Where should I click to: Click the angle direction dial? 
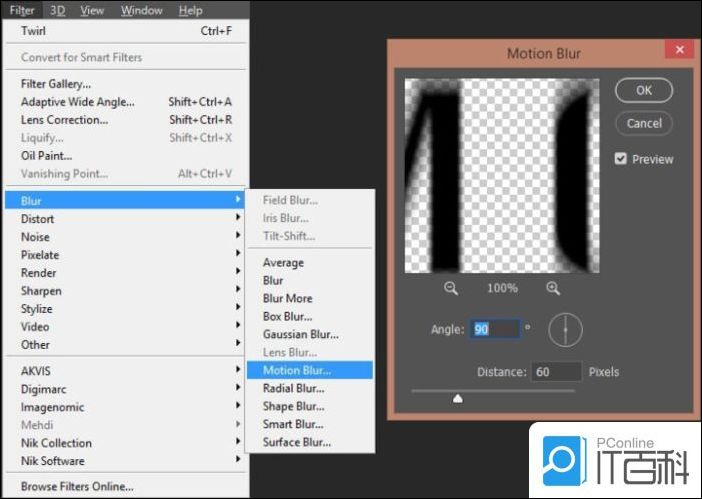(x=565, y=329)
